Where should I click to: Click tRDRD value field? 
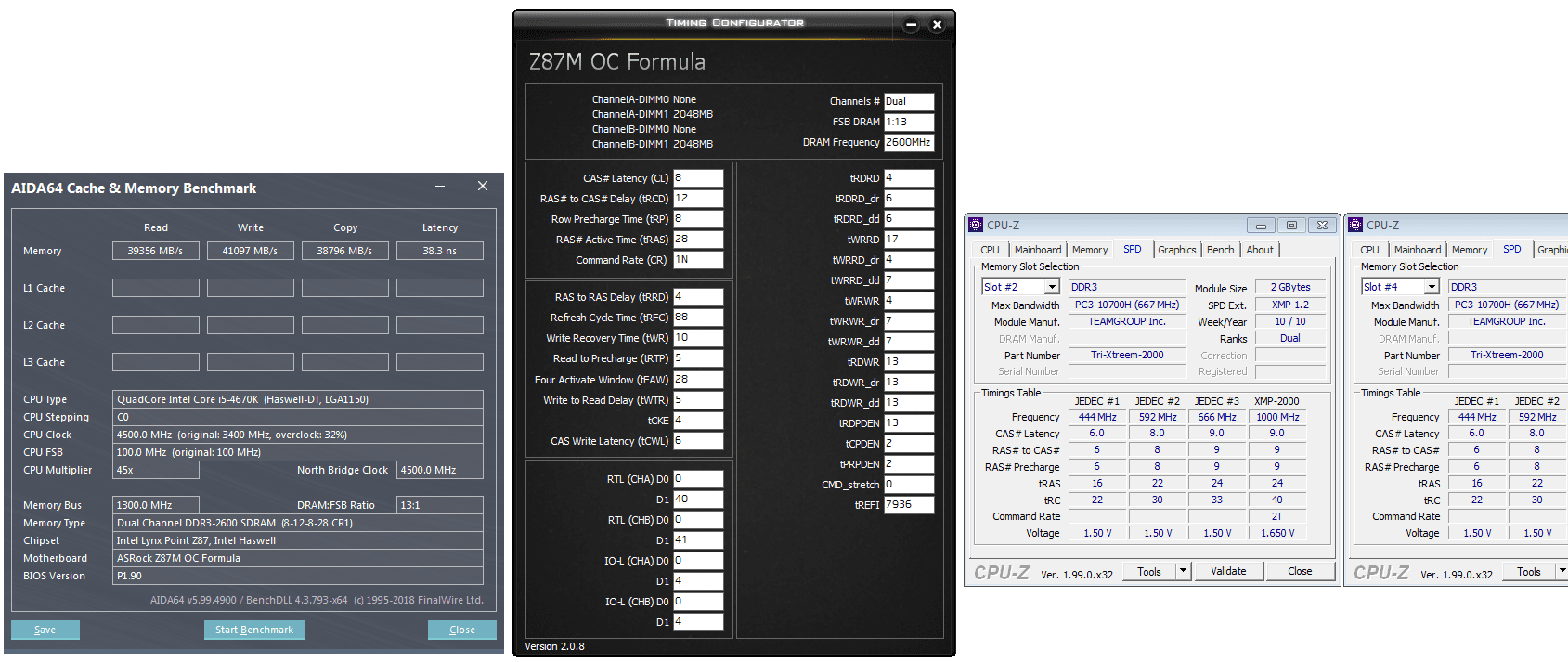click(909, 178)
